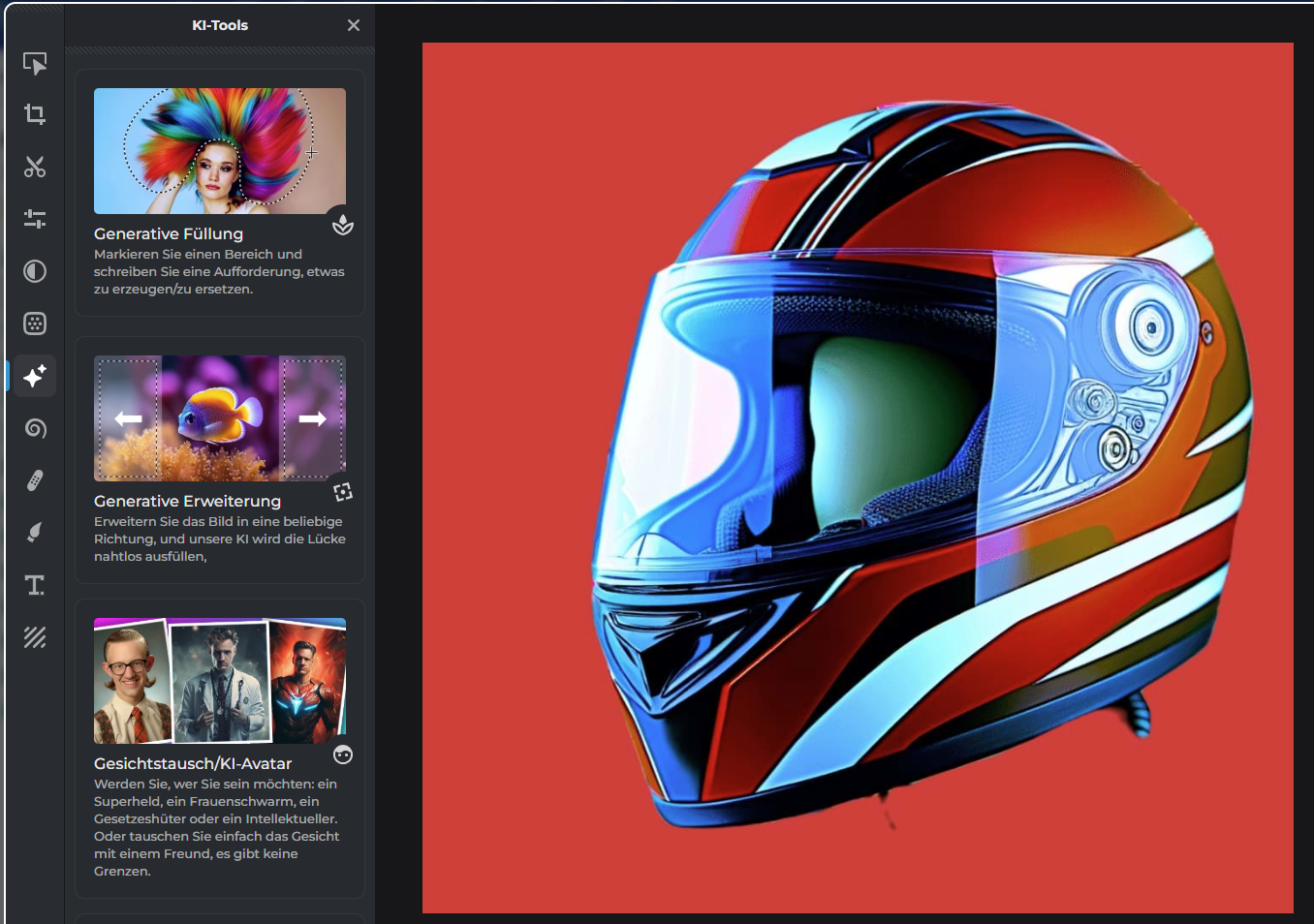Select the Draw brush tool
The image size is (1314, 924).
coord(35,532)
